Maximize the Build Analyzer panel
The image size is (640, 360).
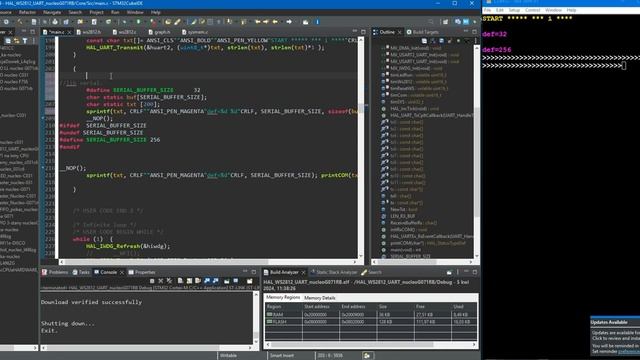point(475,272)
